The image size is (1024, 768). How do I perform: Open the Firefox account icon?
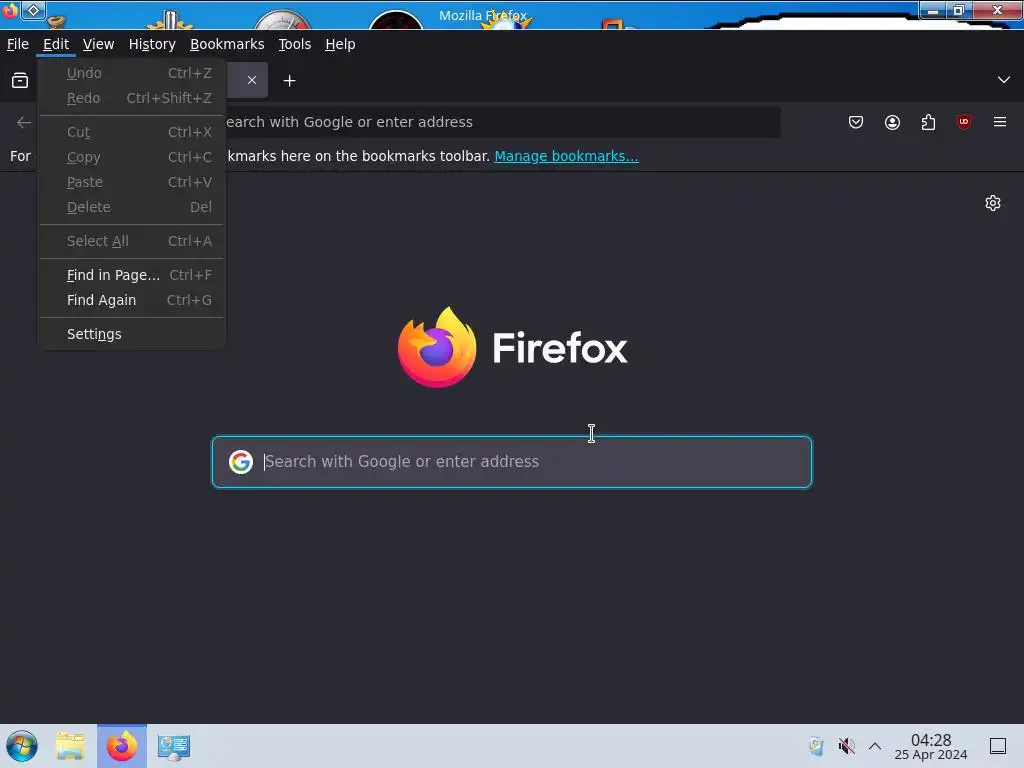(x=892, y=122)
